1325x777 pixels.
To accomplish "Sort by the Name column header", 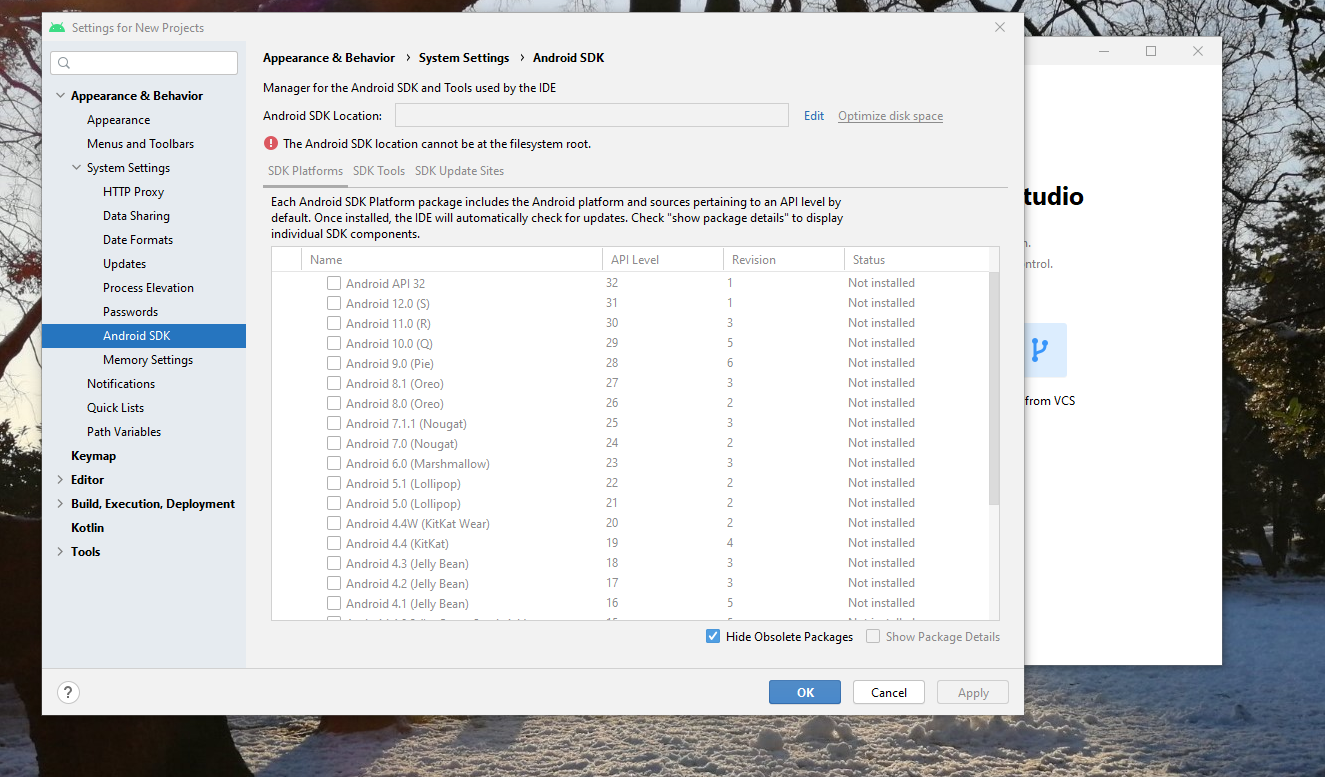I will point(451,260).
